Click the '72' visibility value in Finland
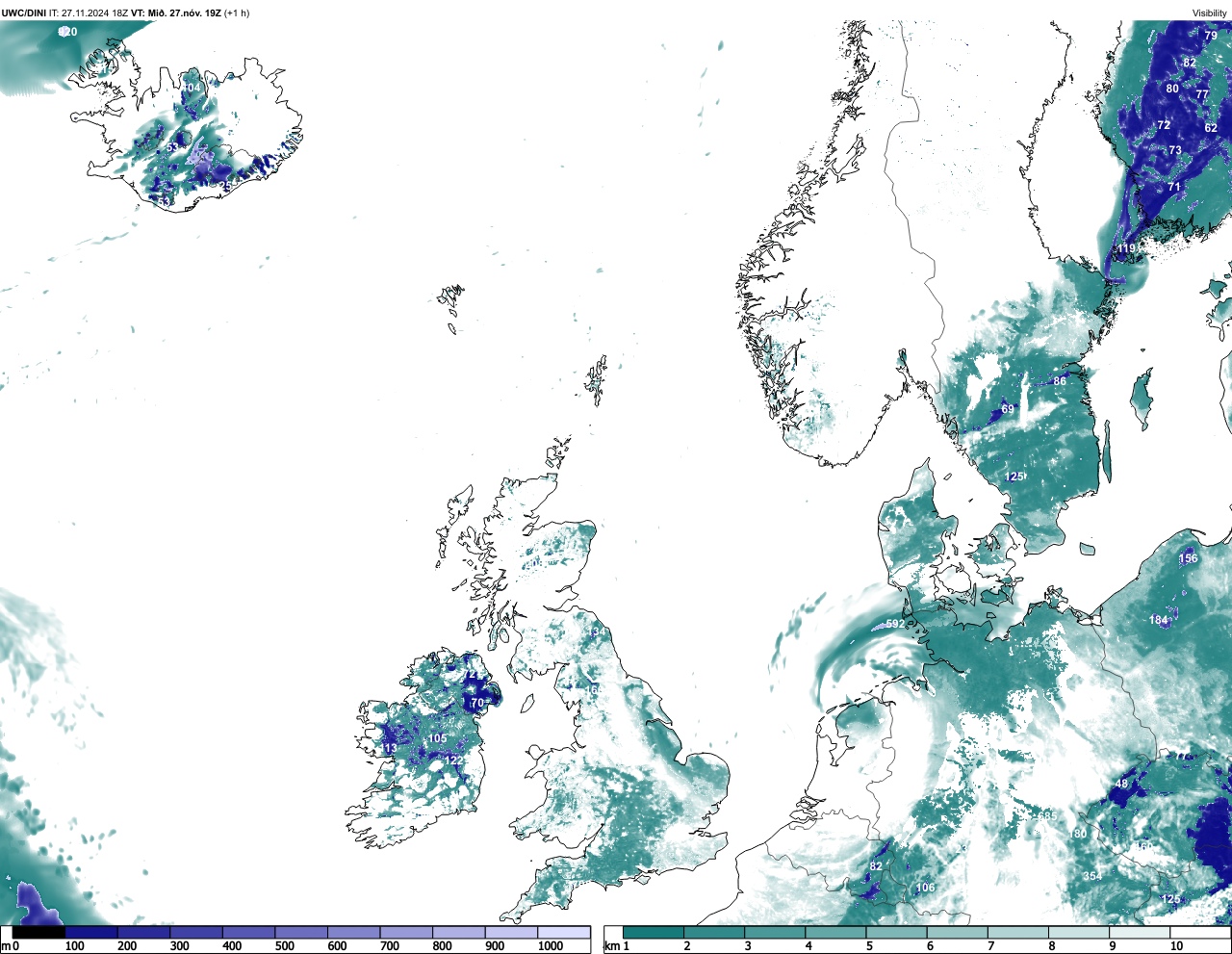The height and width of the screenshot is (954, 1232). tap(1164, 125)
